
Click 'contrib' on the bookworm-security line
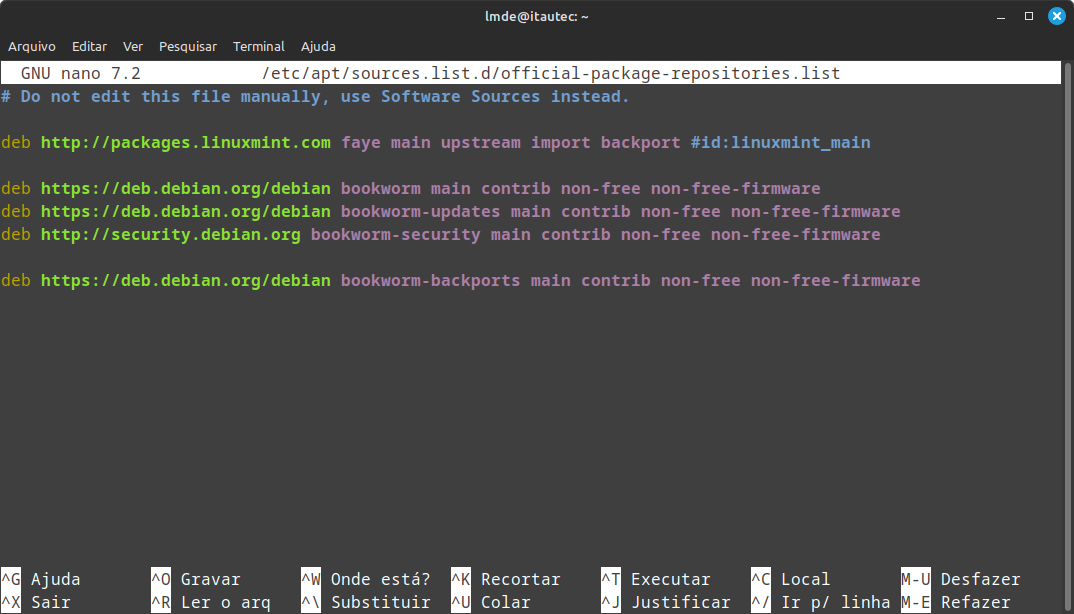(x=576, y=234)
